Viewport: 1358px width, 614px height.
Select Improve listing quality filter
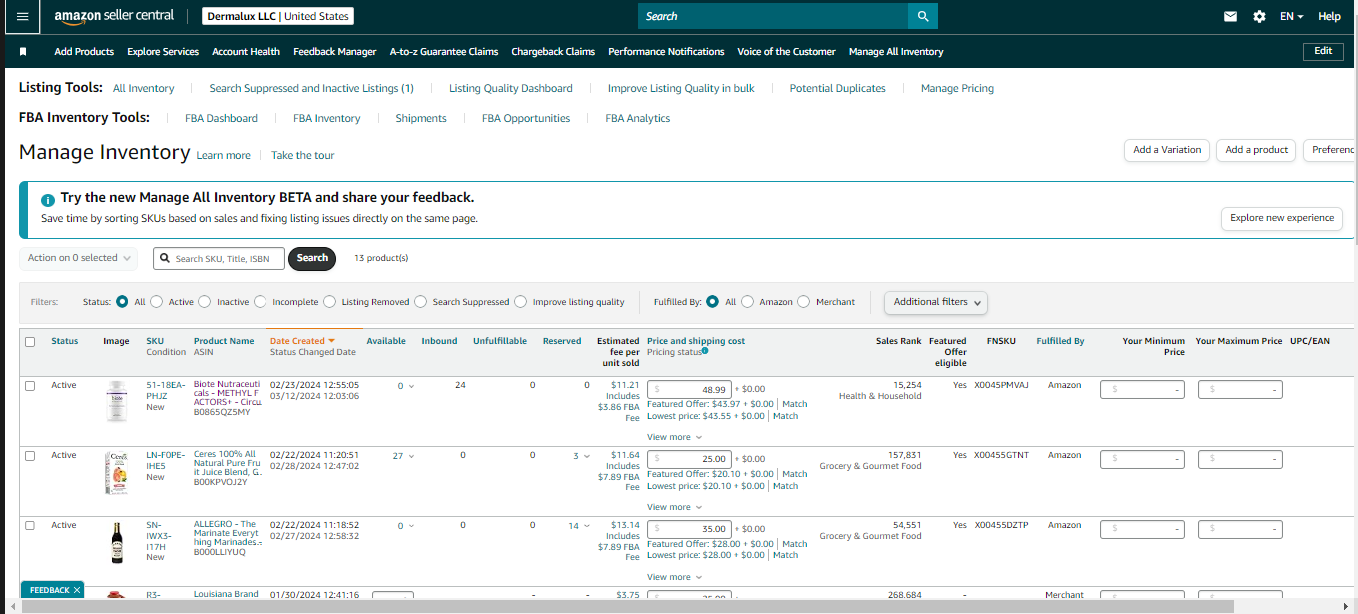520,301
